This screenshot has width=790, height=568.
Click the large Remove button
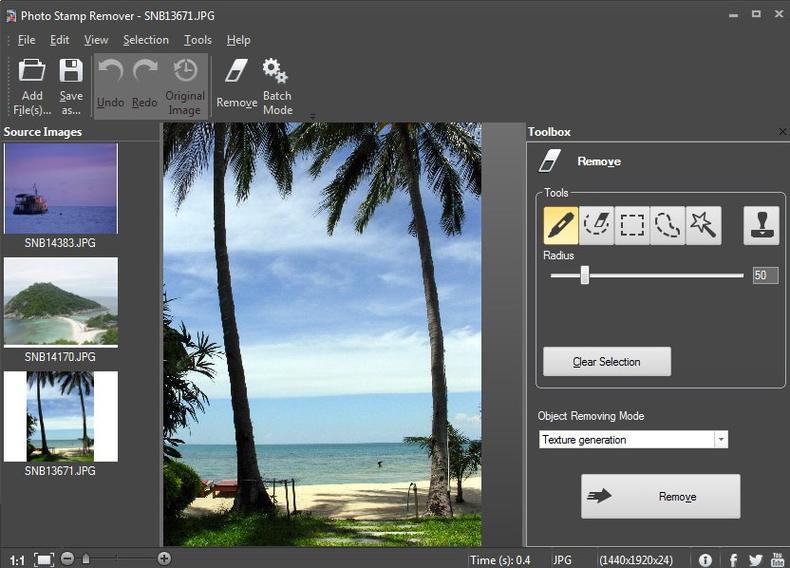(x=660, y=496)
